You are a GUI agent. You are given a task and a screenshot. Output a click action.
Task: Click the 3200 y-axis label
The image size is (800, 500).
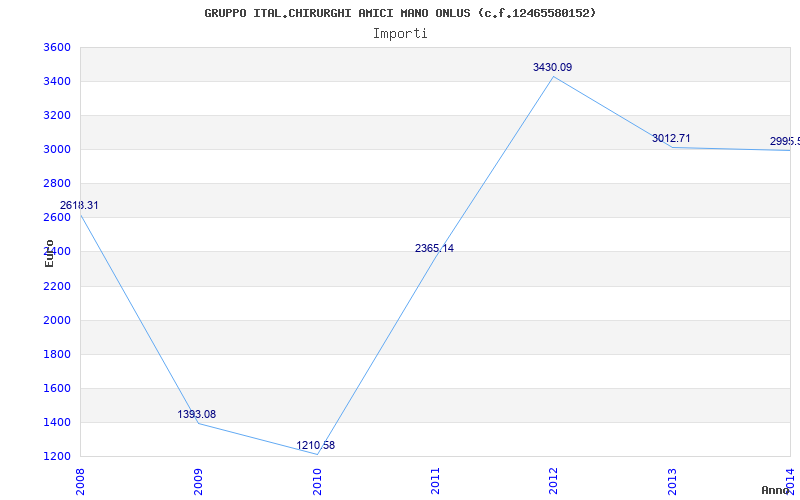57,115
